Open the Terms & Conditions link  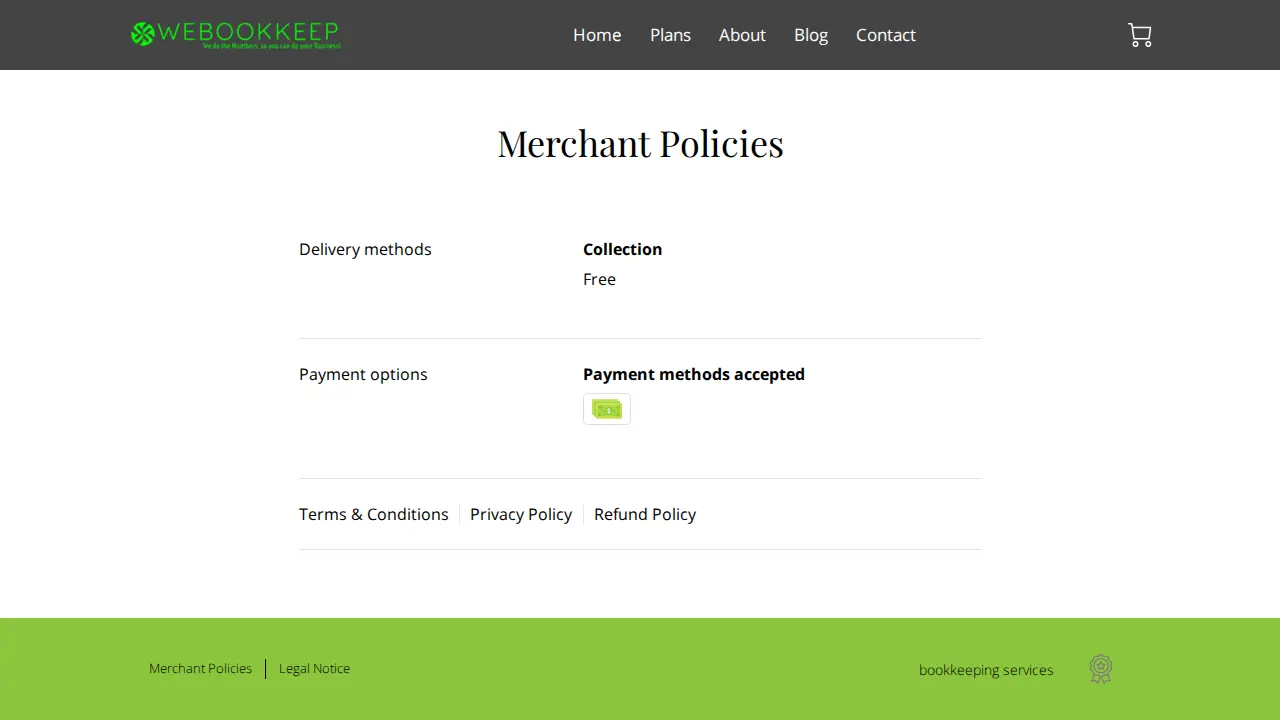point(374,514)
